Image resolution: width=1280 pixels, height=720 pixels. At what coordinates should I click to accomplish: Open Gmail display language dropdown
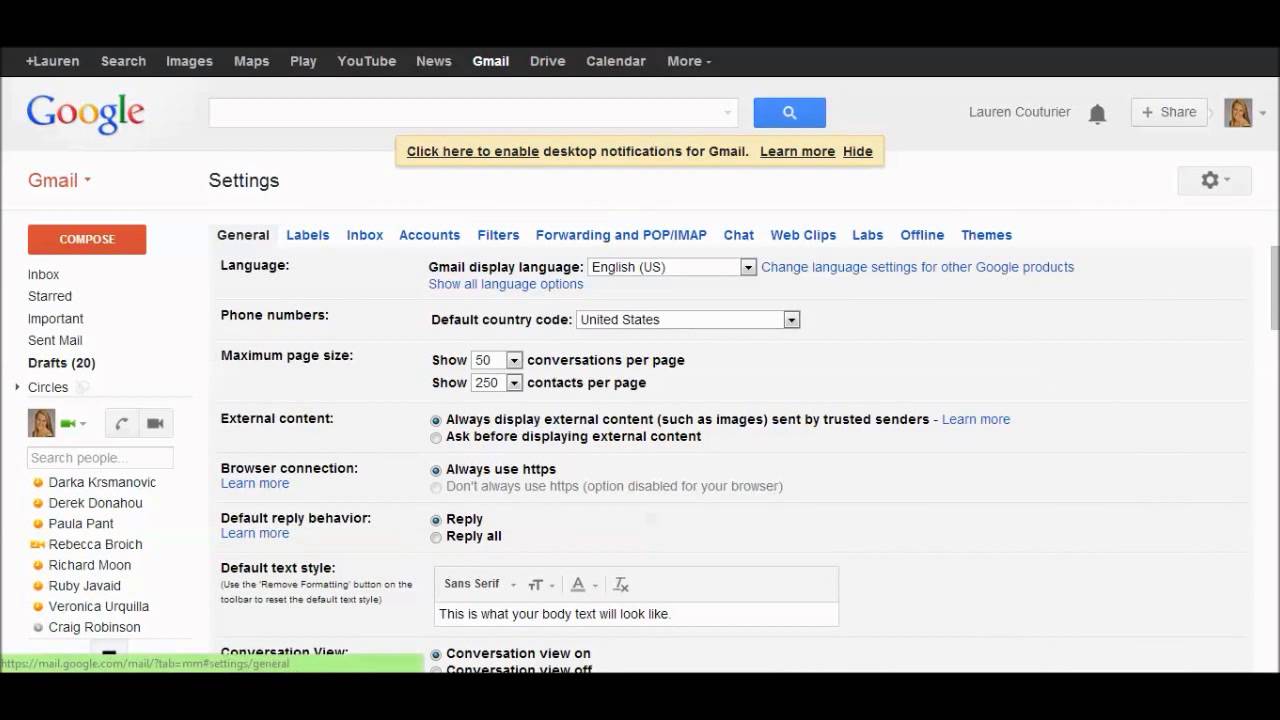pos(672,267)
